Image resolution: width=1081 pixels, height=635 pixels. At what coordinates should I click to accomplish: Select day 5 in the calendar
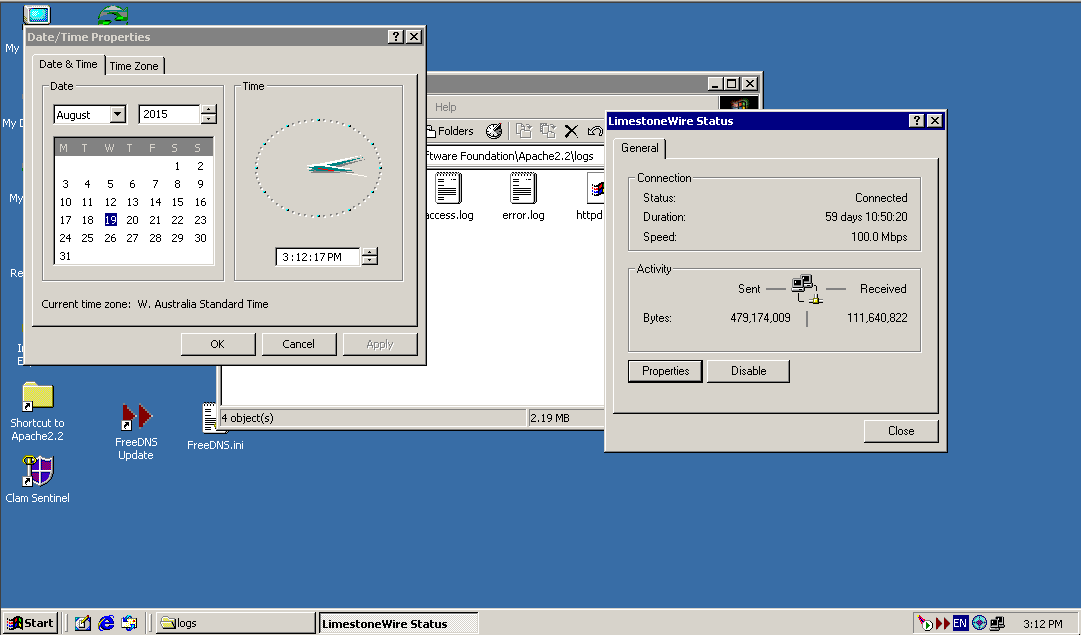pyautogui.click(x=110, y=184)
